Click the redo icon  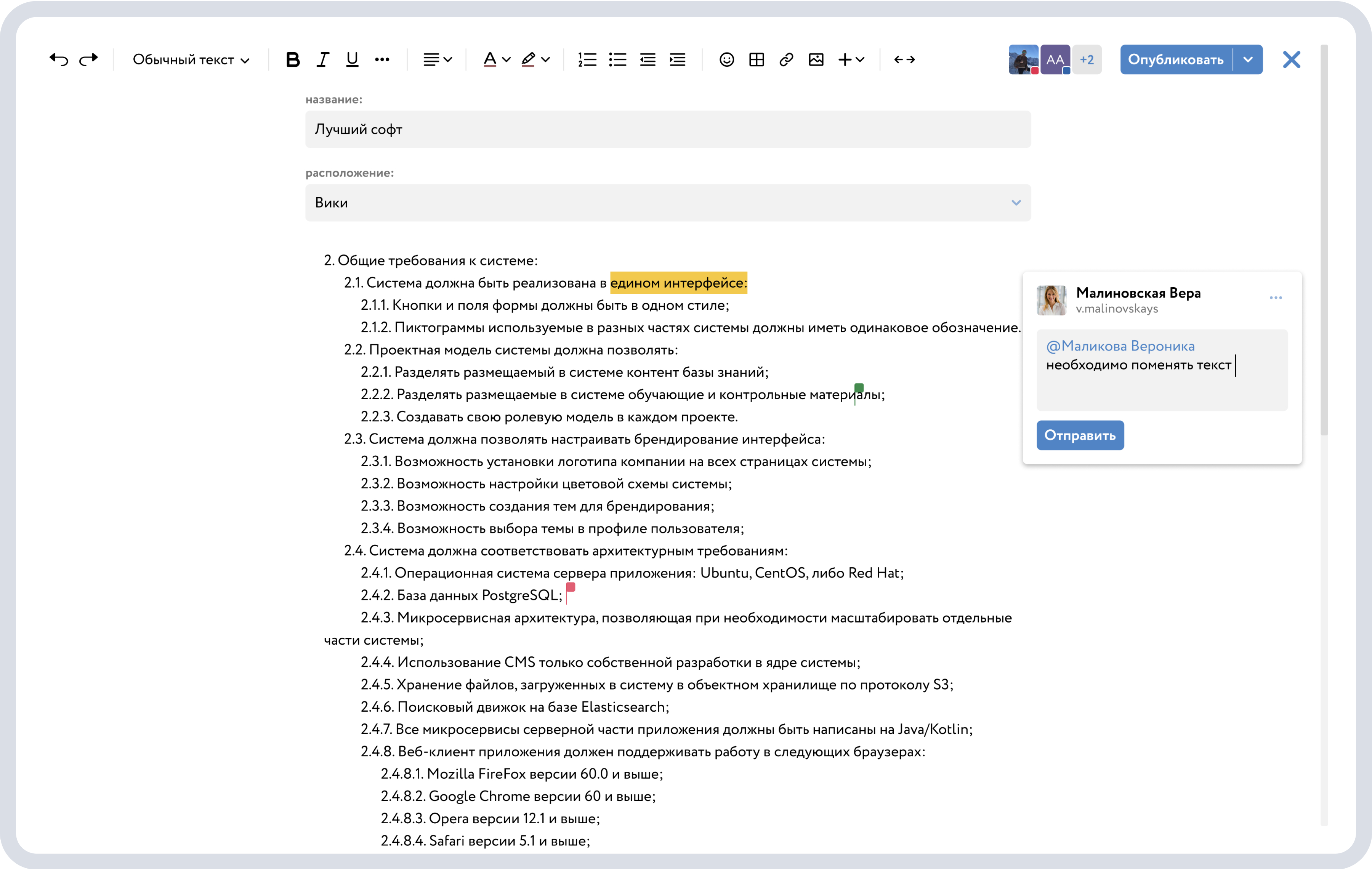point(89,59)
